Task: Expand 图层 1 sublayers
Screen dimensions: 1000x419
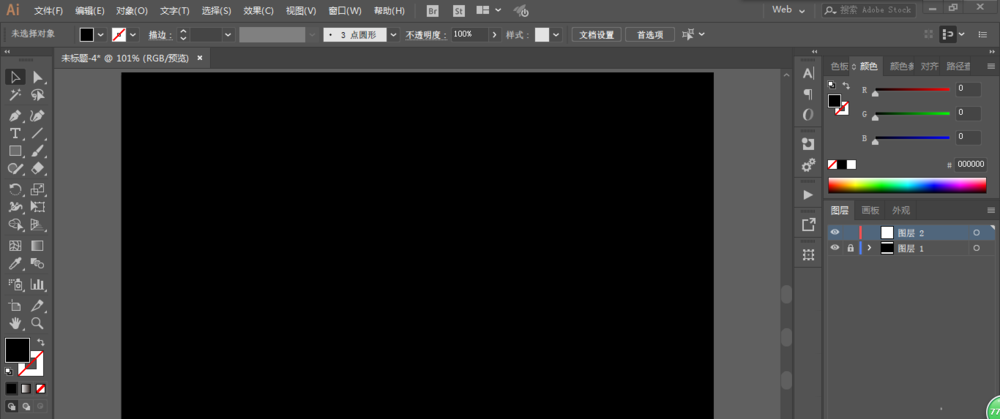Action: click(x=869, y=248)
